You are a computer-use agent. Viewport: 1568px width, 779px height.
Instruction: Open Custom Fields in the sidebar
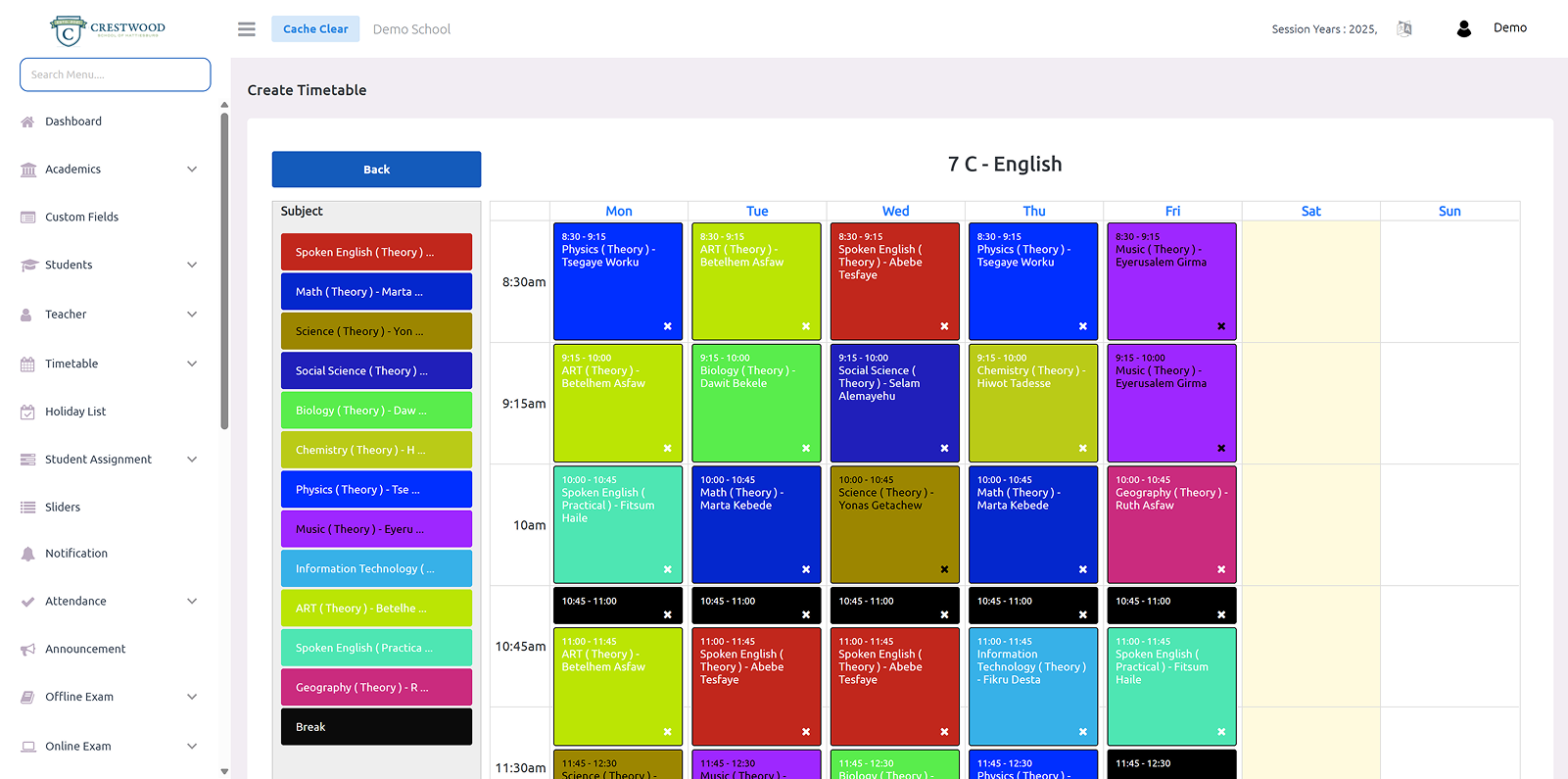[x=81, y=218]
